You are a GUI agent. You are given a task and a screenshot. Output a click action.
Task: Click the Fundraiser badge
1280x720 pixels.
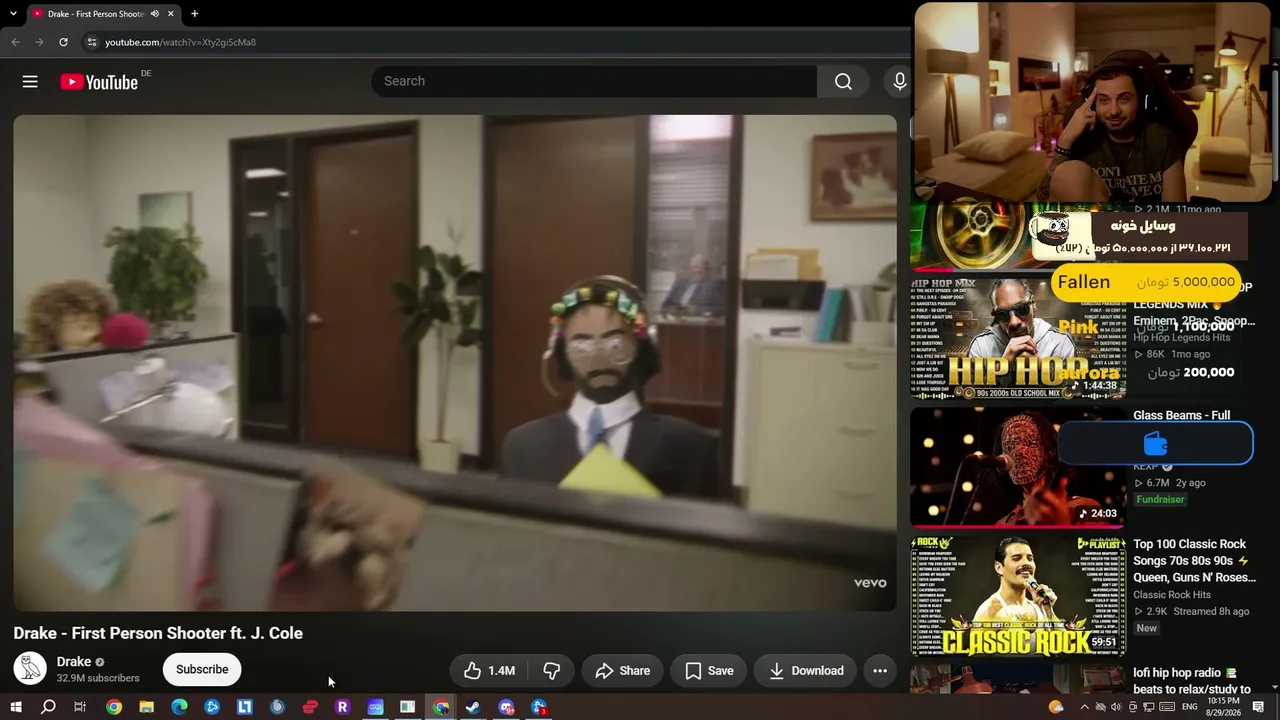pyautogui.click(x=1160, y=499)
